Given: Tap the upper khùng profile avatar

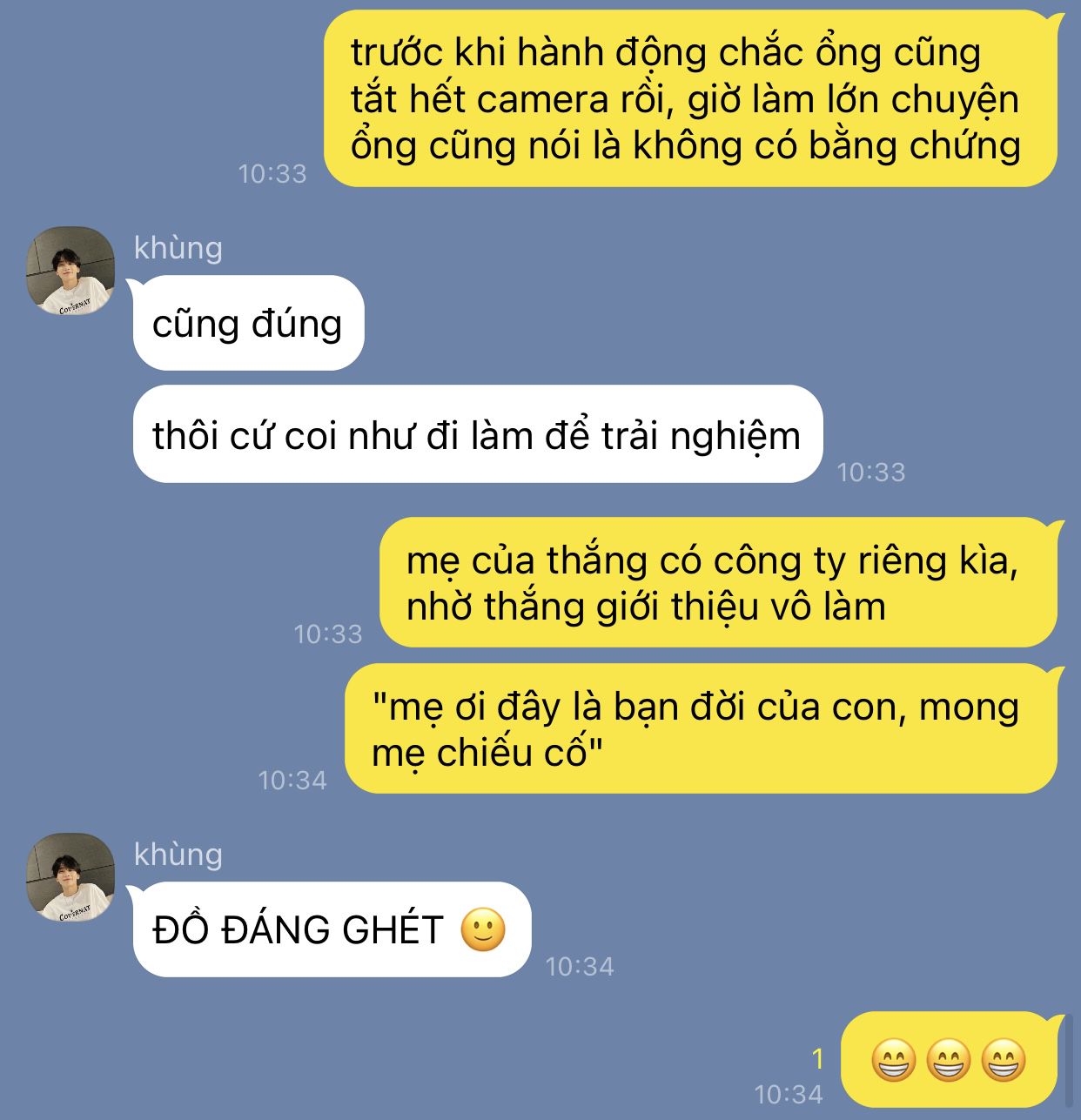Looking at the screenshot, I should (70, 271).
